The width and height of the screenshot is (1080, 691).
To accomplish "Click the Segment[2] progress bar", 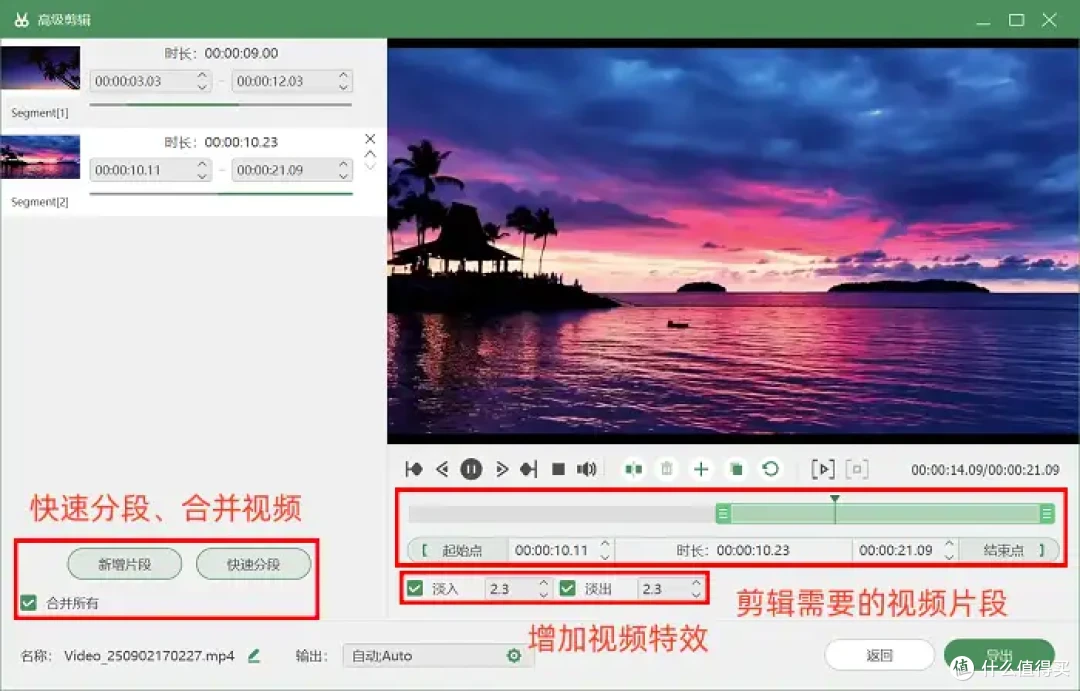I will coord(220,194).
